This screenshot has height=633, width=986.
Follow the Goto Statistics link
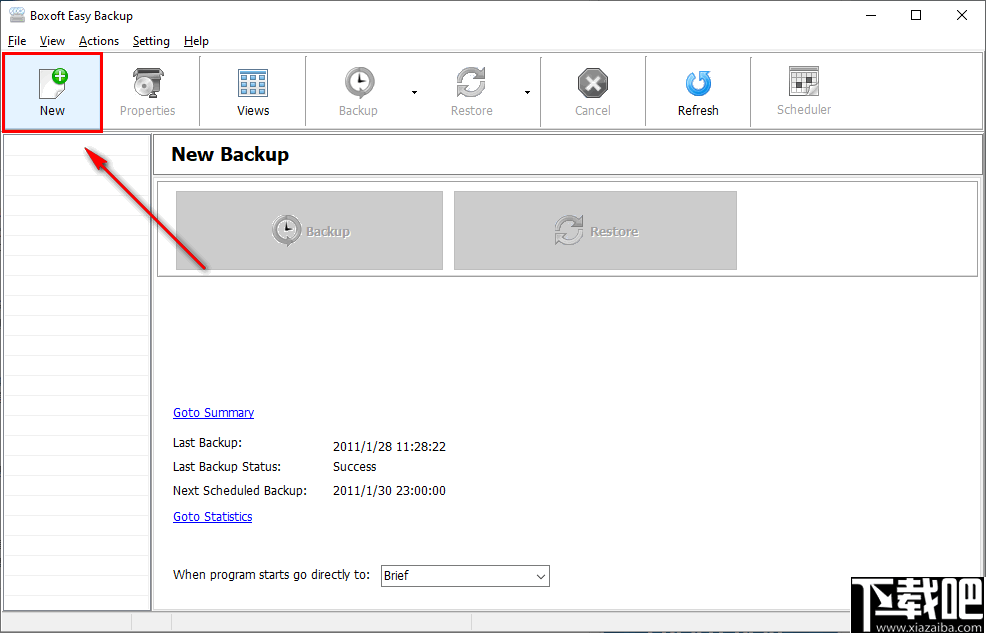[212, 516]
